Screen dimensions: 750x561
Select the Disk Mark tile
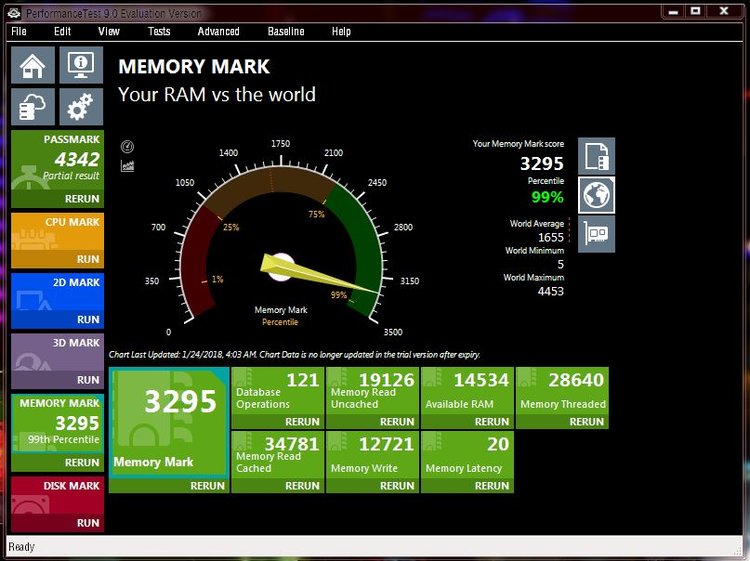[57, 495]
